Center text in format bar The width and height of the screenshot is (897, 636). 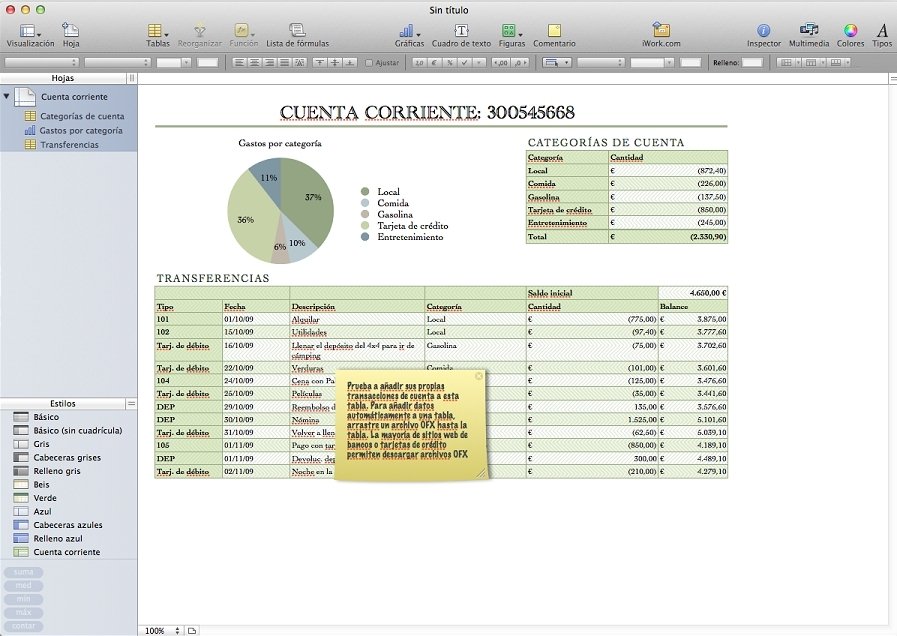(255, 62)
